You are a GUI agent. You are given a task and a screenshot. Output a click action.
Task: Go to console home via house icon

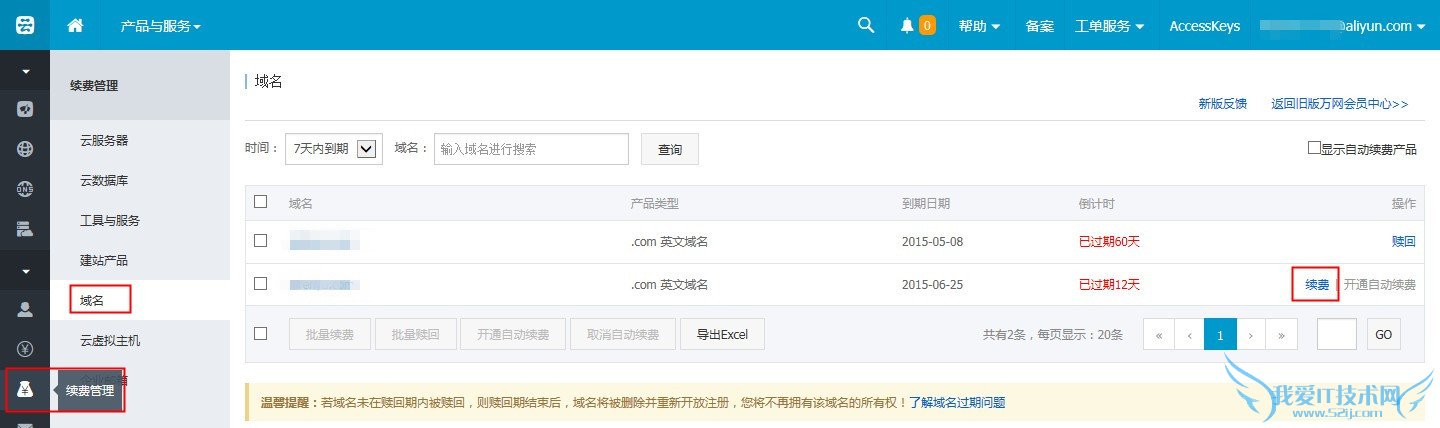point(75,25)
